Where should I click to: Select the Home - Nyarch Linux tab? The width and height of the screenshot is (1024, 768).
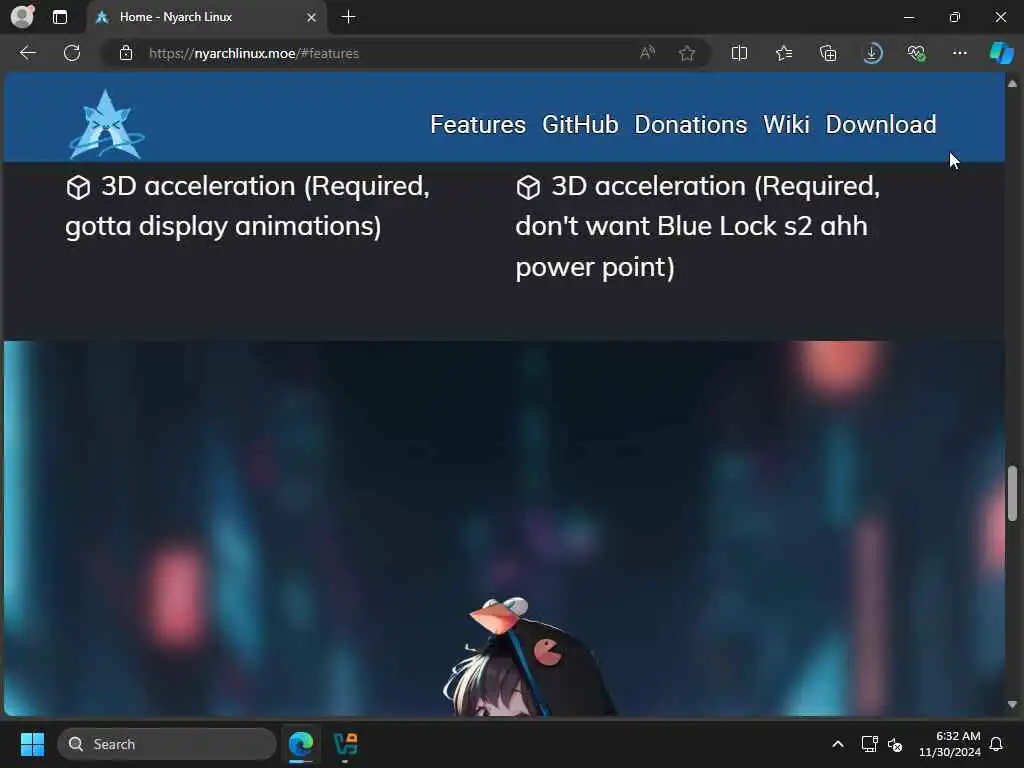click(206, 17)
